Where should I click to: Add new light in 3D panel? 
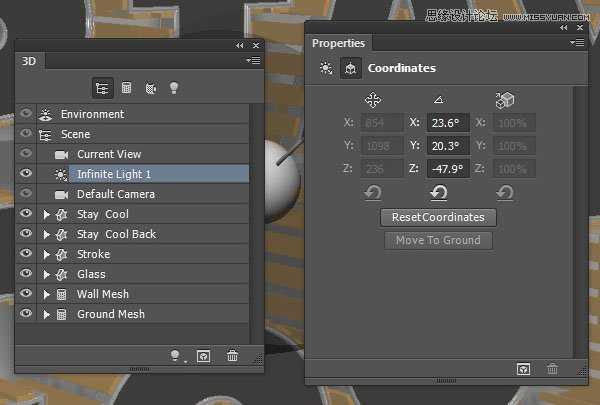click(176, 356)
